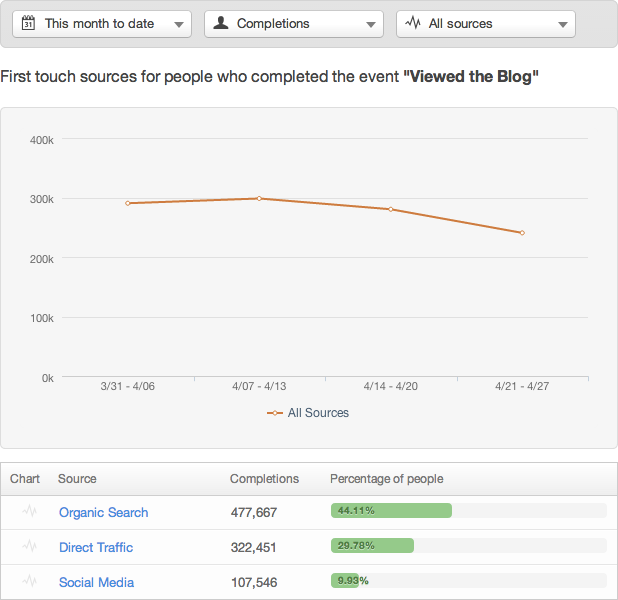Screen dimensions: 618x600
Task: Open the All sources filter dropdown
Action: coord(485,24)
